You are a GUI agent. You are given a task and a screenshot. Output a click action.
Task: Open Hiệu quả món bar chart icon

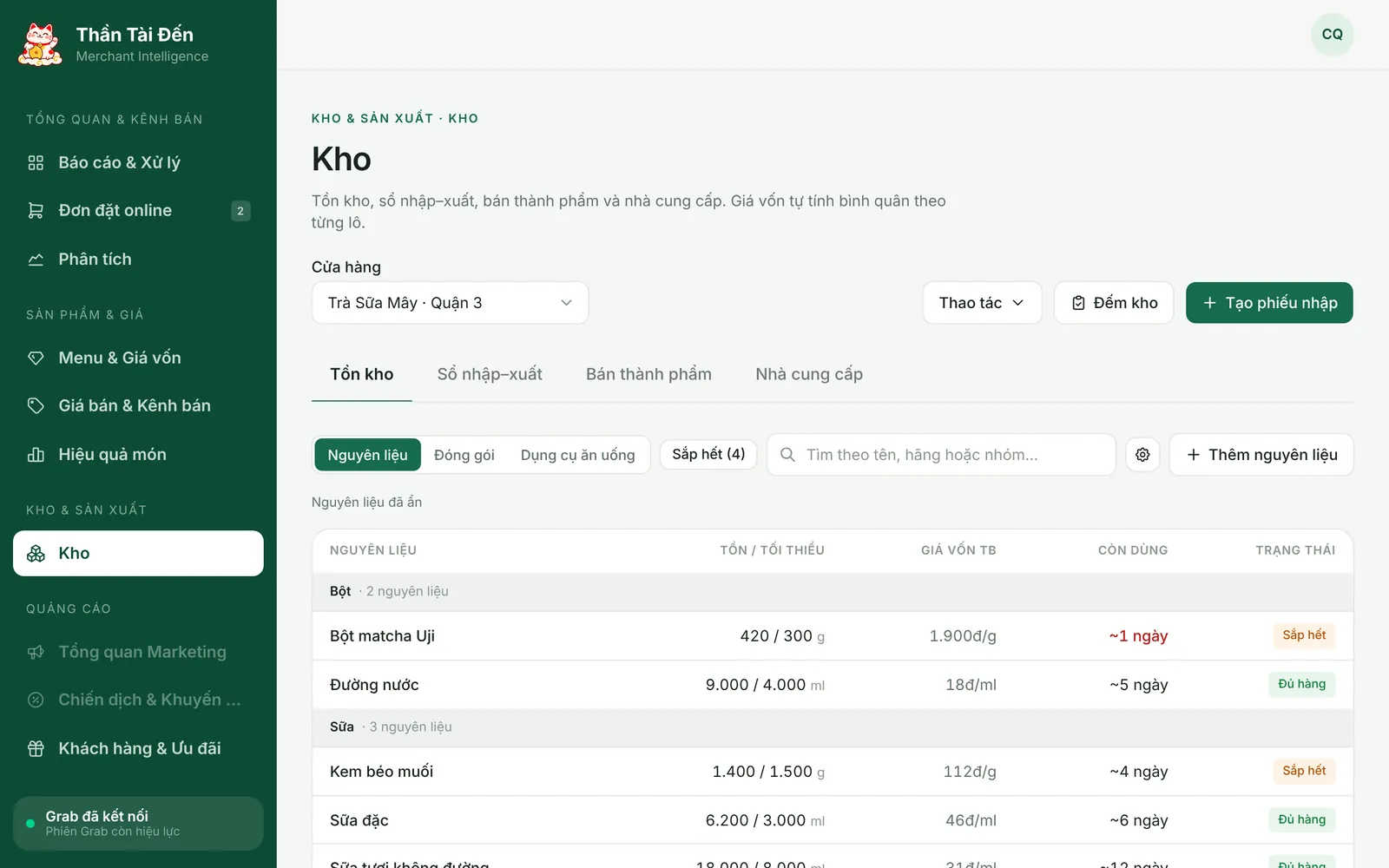[36, 455]
